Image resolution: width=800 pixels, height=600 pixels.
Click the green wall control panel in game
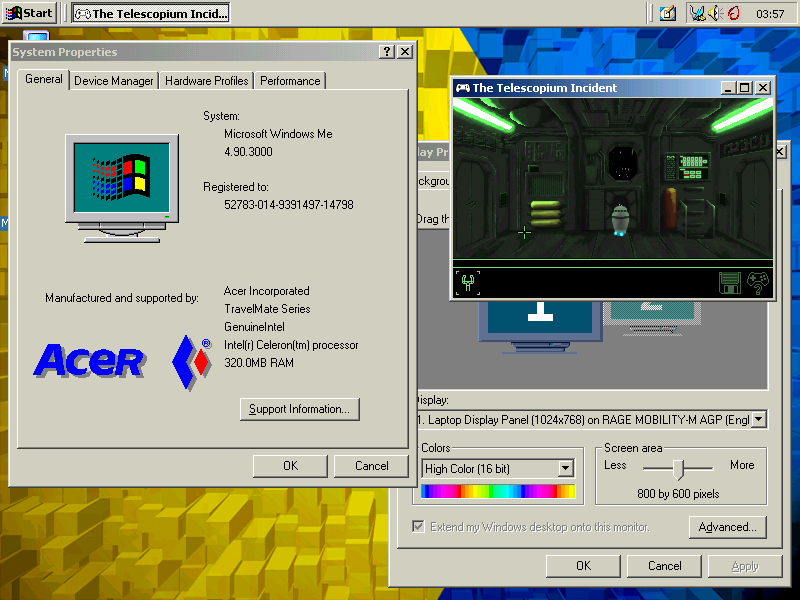point(688,167)
